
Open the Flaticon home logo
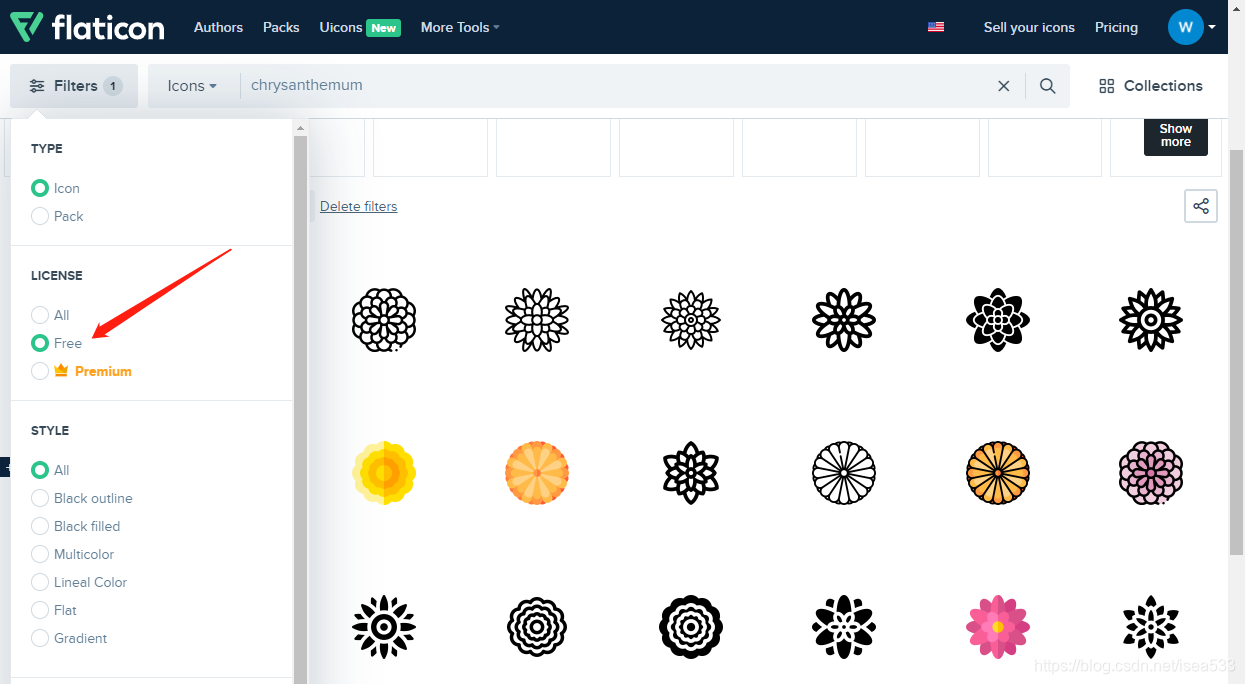click(86, 27)
